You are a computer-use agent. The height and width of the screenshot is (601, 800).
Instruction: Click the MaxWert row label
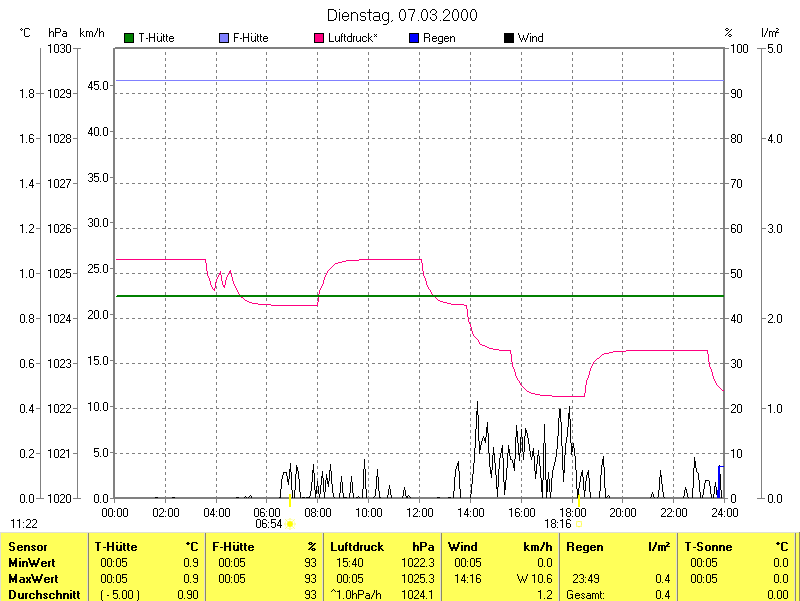33,579
